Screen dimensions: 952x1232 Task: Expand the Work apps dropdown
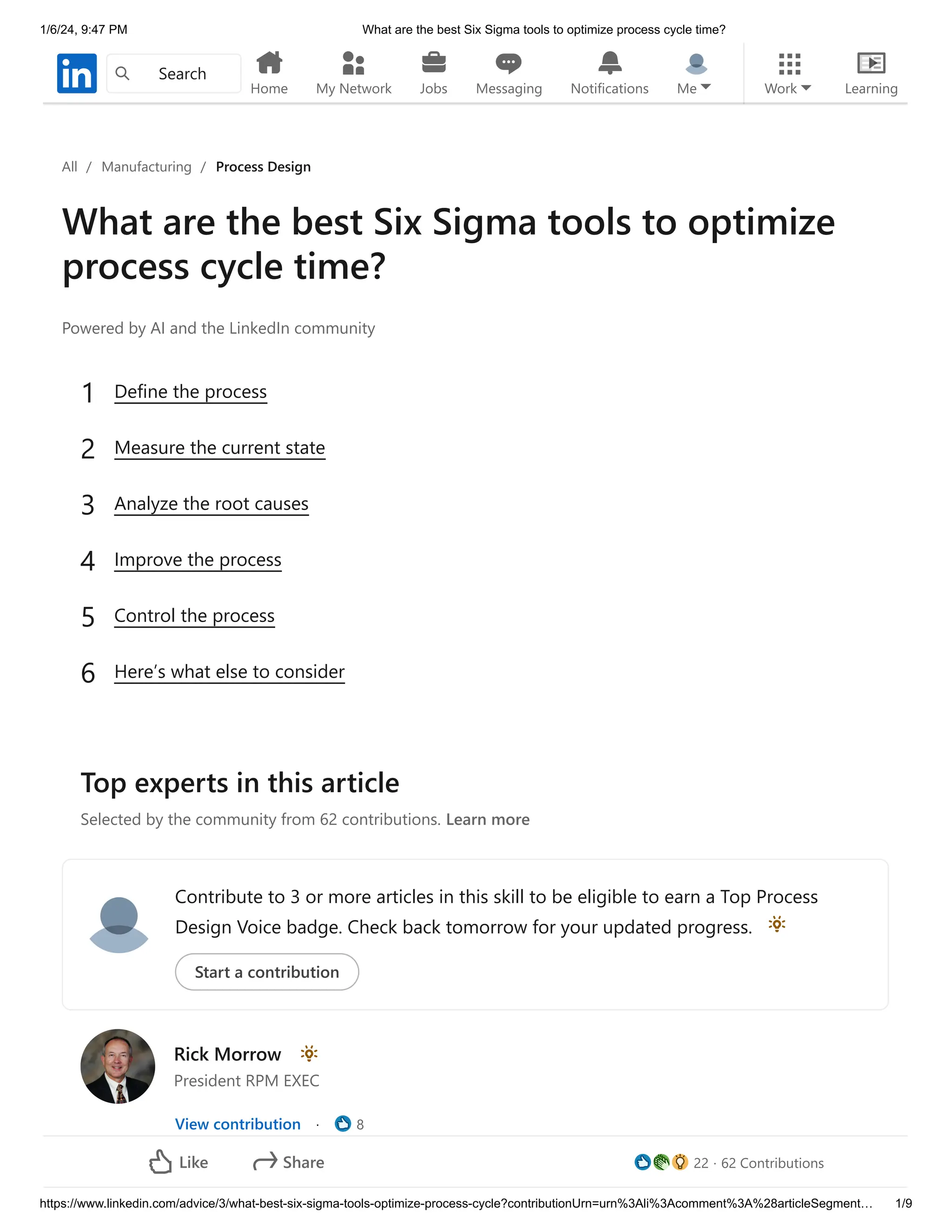click(x=788, y=87)
